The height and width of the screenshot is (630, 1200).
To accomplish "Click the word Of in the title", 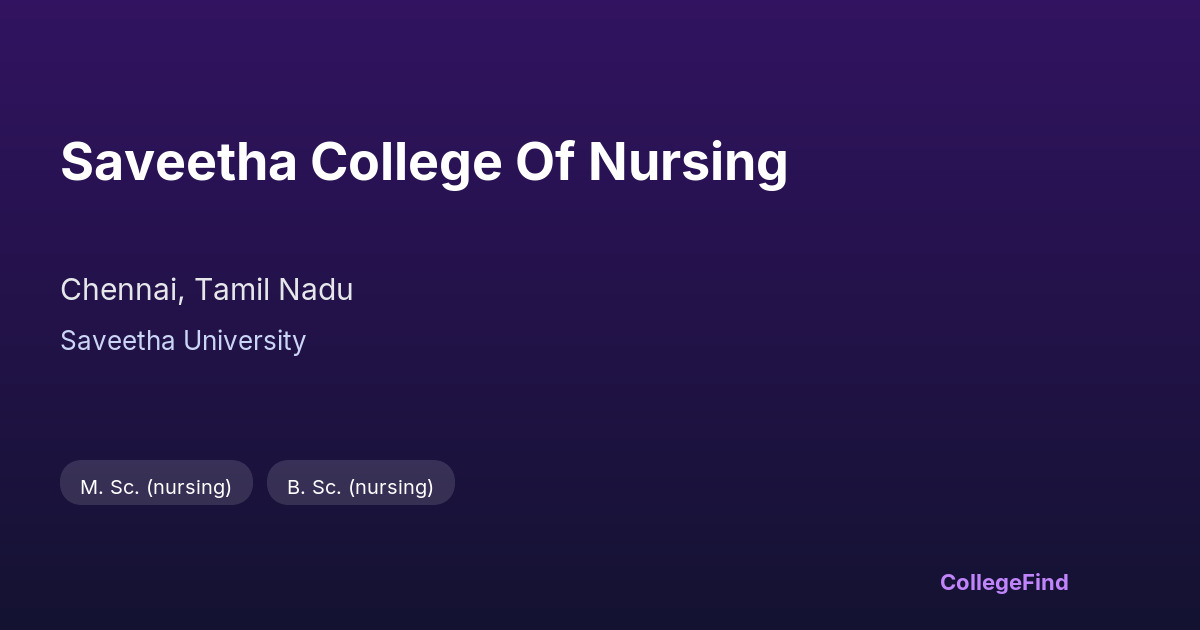I will (x=544, y=162).
